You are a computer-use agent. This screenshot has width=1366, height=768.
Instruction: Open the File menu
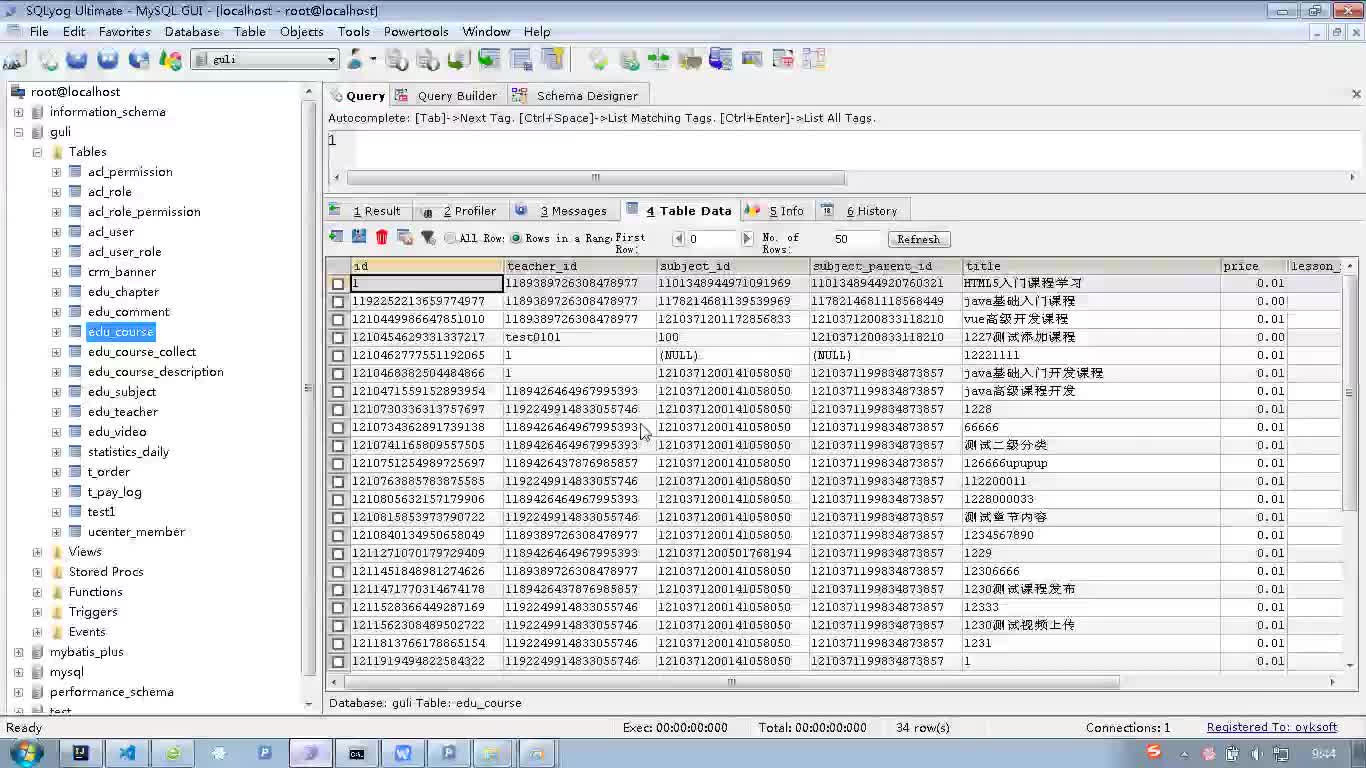click(x=39, y=32)
